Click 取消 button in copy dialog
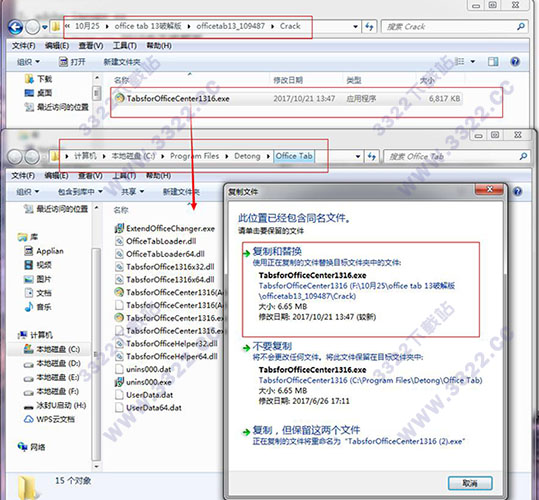The height and width of the screenshot is (500, 539). [470, 483]
